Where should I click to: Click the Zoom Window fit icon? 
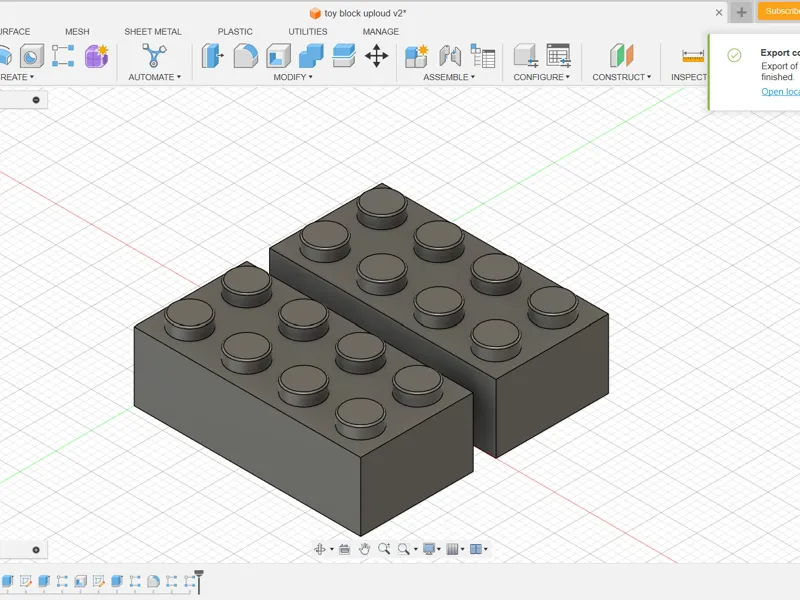click(x=404, y=549)
